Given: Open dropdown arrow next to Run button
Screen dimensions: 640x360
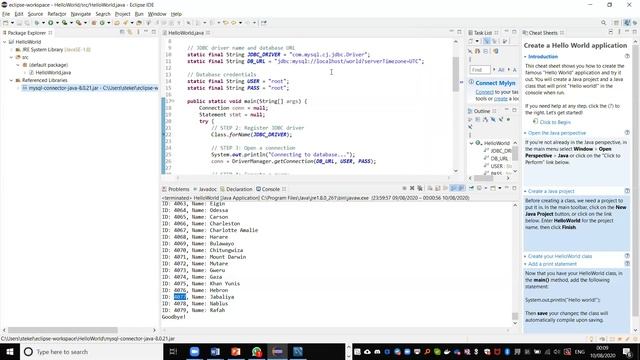Looking at the screenshot, I should tap(58, 23).
